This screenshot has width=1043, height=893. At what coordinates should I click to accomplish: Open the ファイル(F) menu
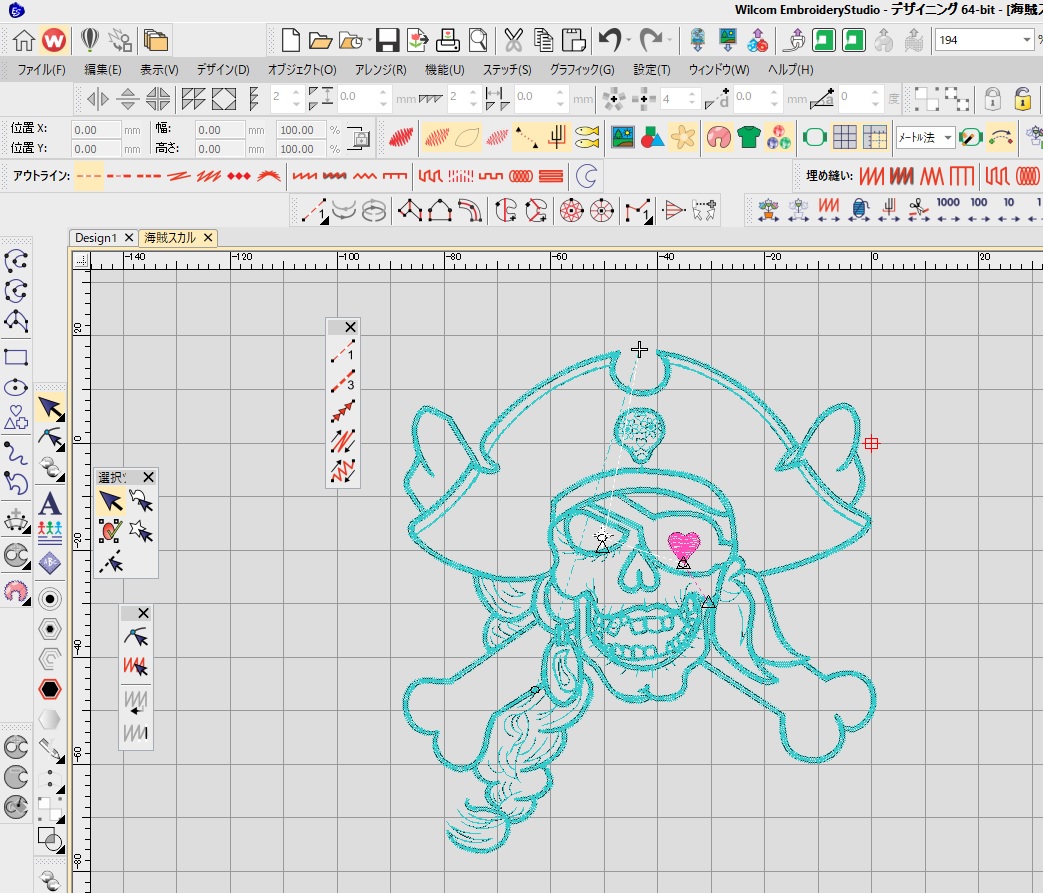[41, 70]
